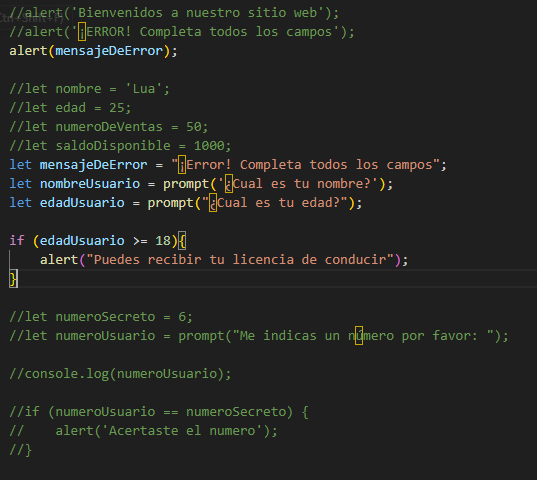Click the comment let numeroDeVentas = 50

(x=109, y=127)
